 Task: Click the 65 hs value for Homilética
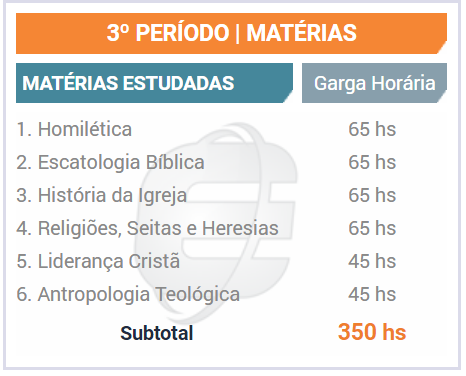tap(372, 129)
